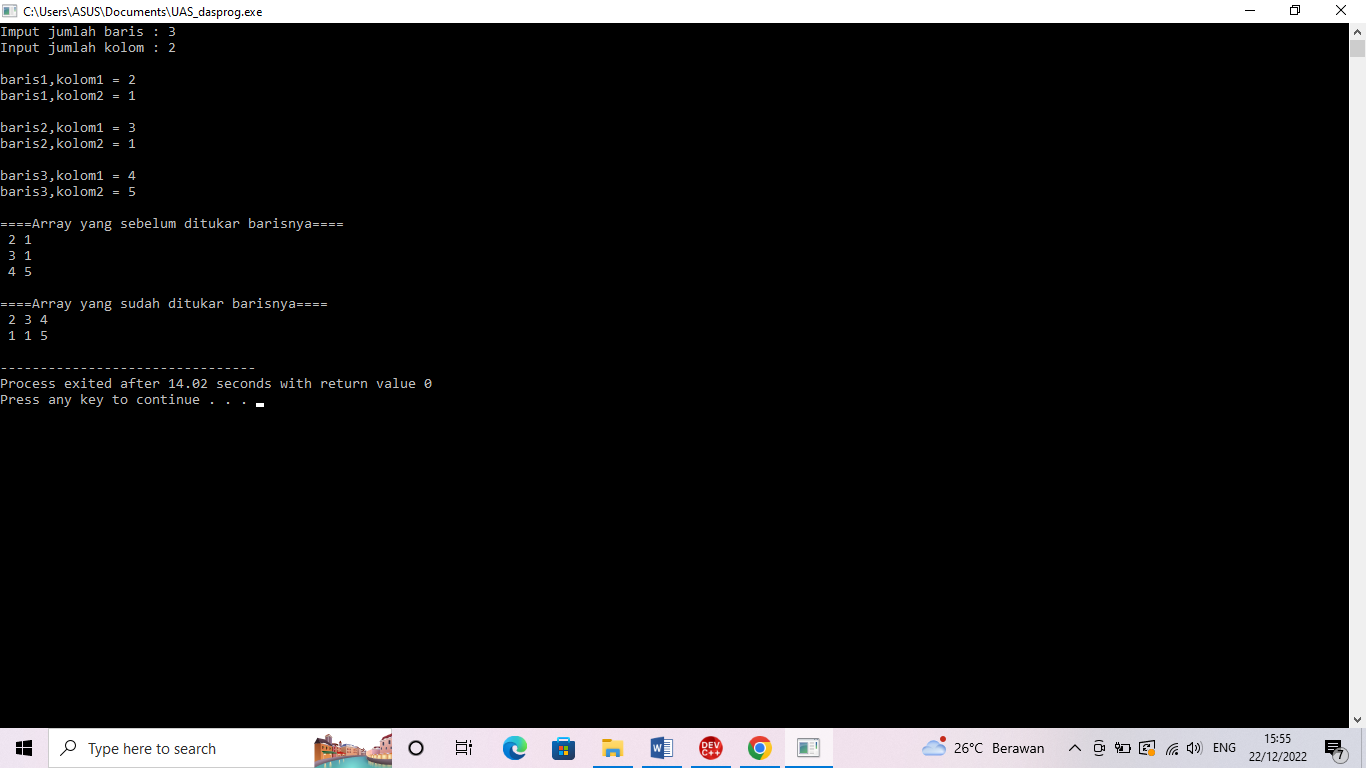Click the heading 'Array yang sudah ditukar barisnya'
The height and width of the screenshot is (768, 1366).
coord(164,304)
